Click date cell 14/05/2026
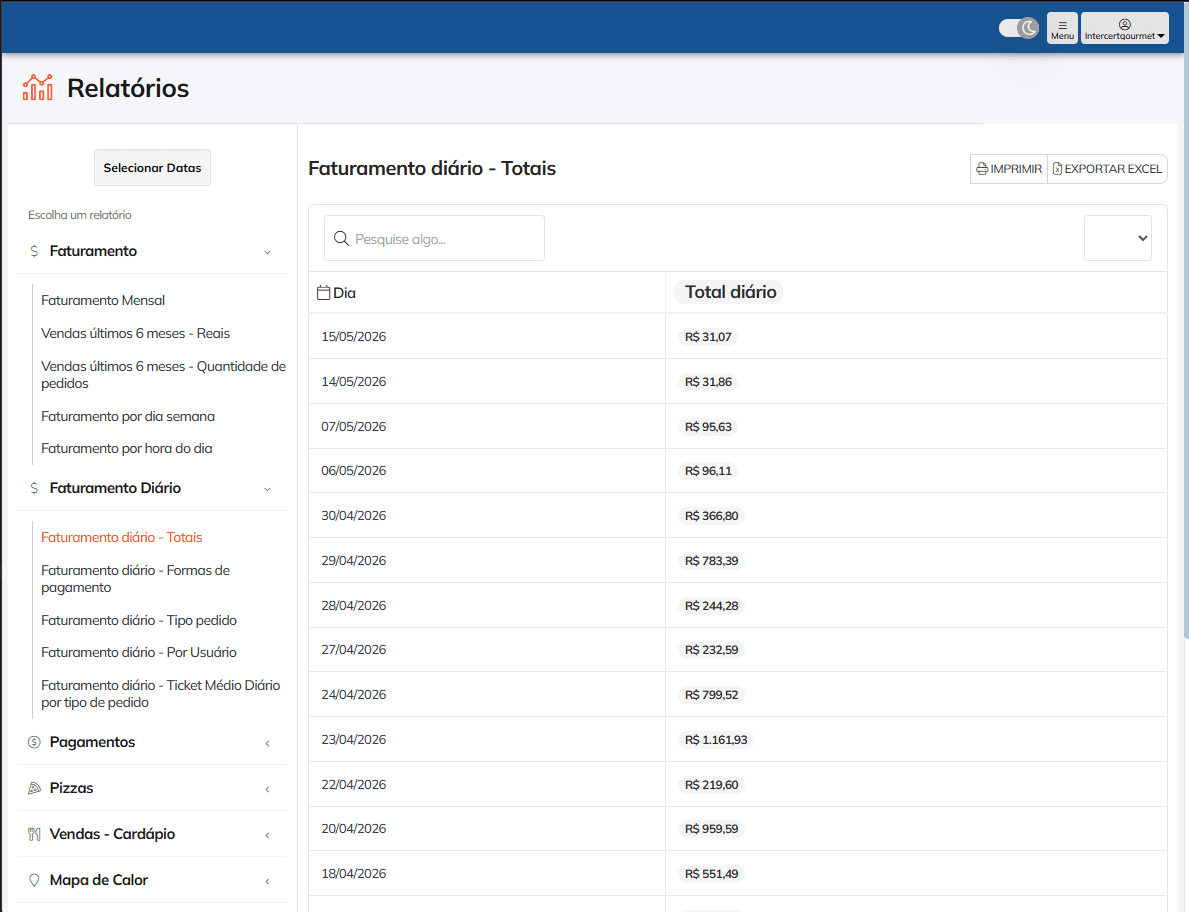Screen dimensions: 1189x912 click(353, 381)
